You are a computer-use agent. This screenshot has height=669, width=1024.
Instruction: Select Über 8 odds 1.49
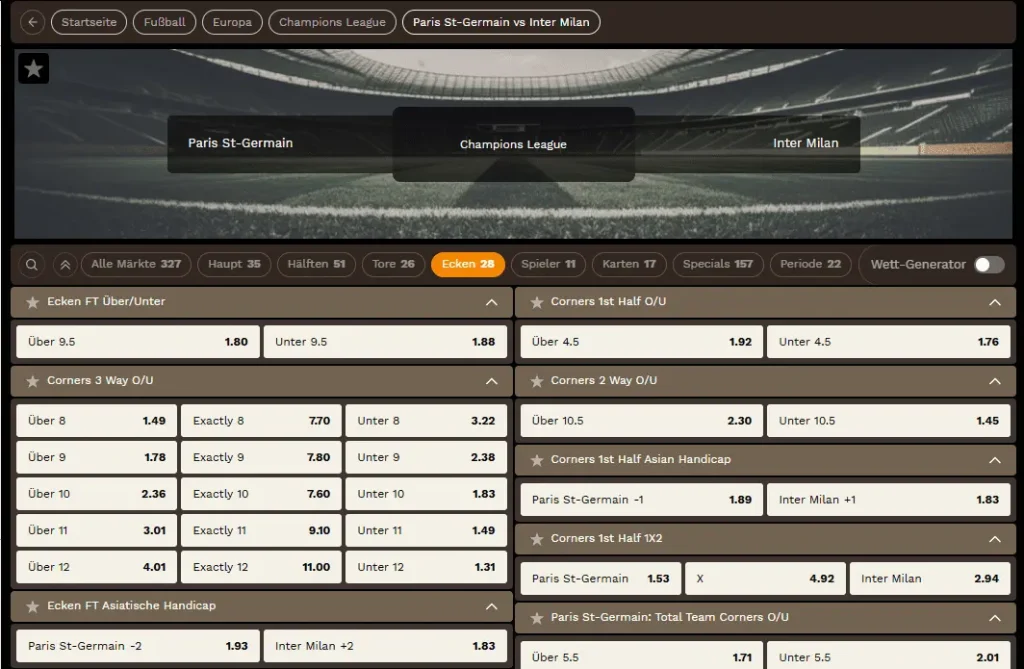(x=97, y=421)
